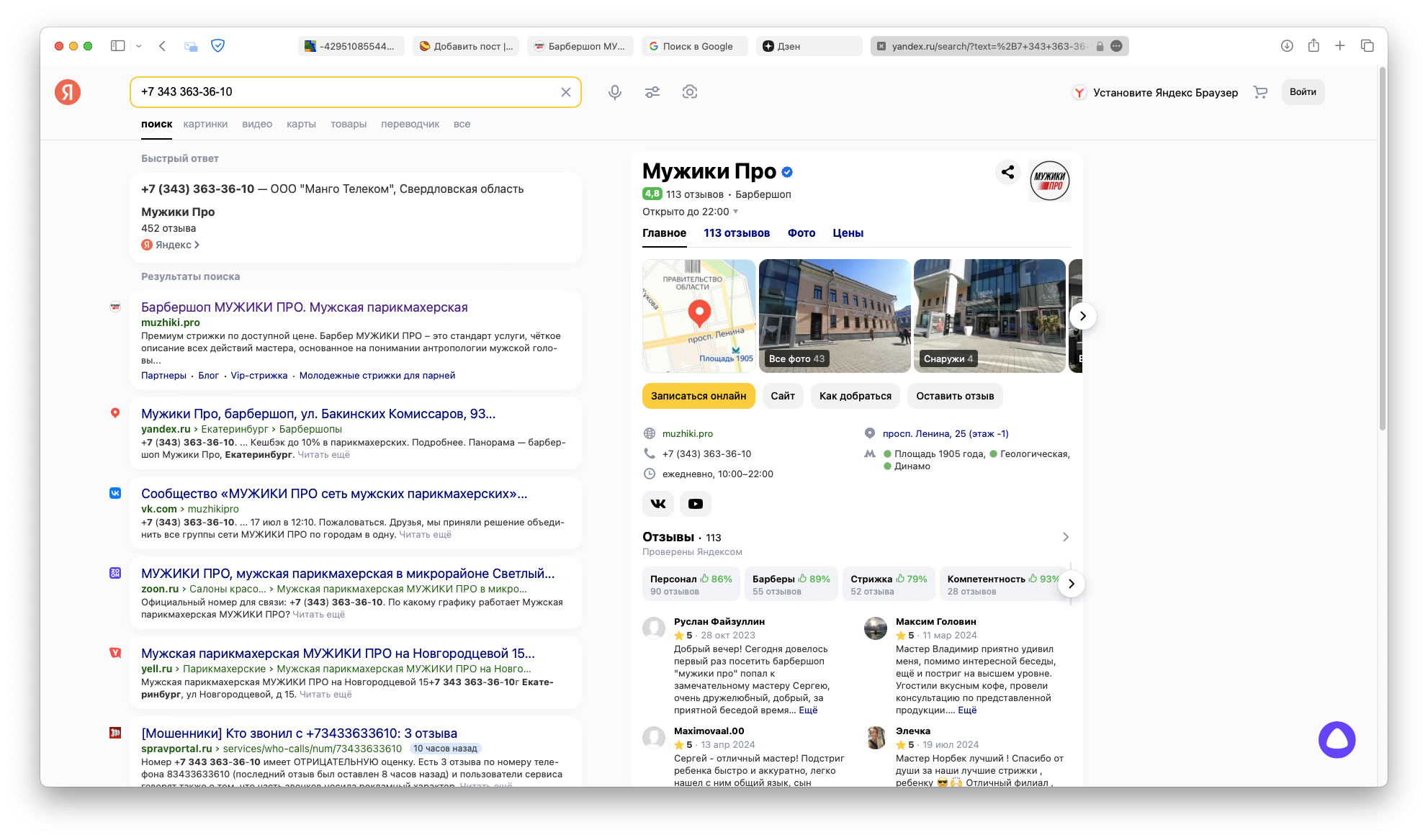Open the Яндекс reviews source link with chevron

(x=171, y=245)
